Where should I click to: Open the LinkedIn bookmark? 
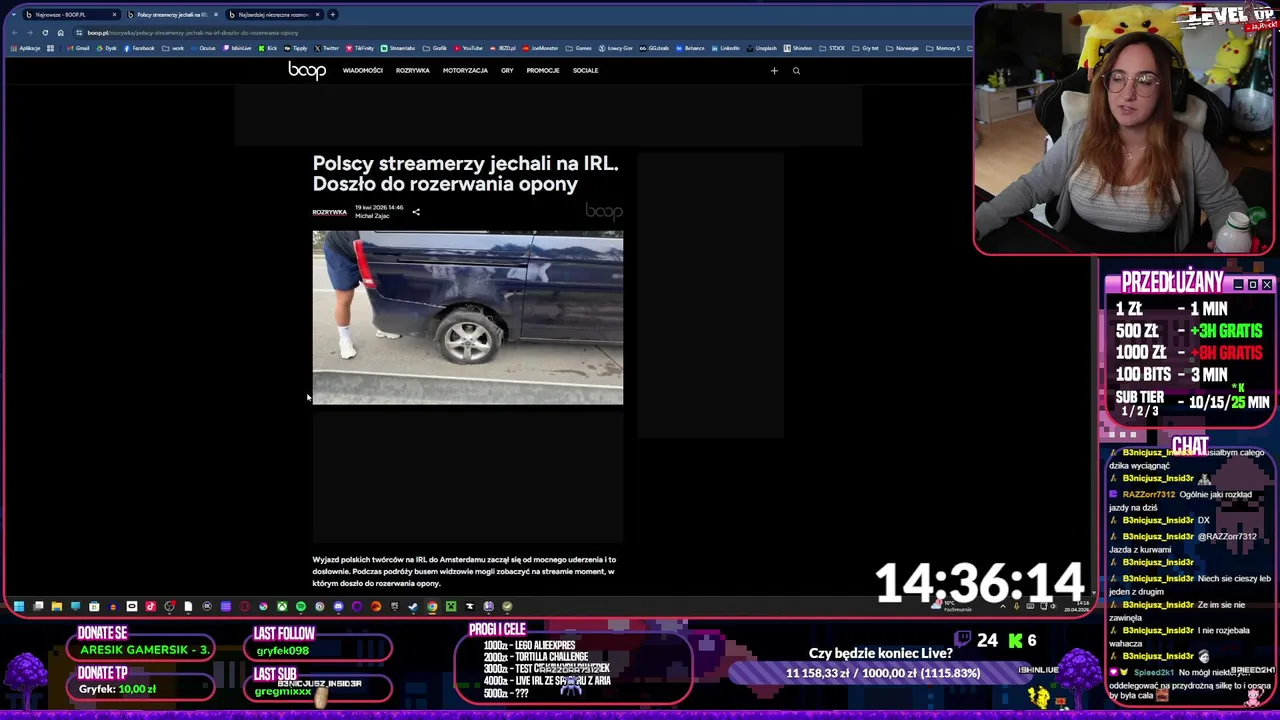click(x=726, y=48)
